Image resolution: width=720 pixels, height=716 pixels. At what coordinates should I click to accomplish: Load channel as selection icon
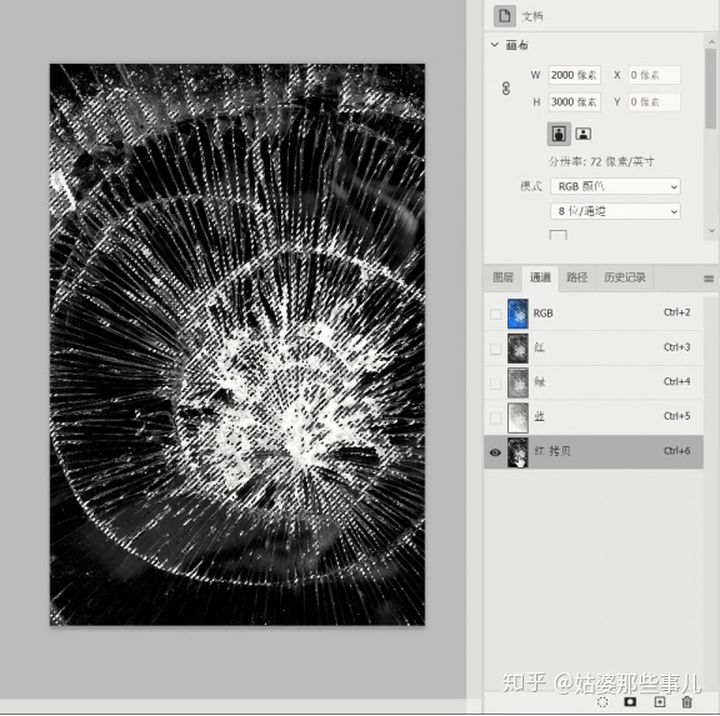point(603,702)
